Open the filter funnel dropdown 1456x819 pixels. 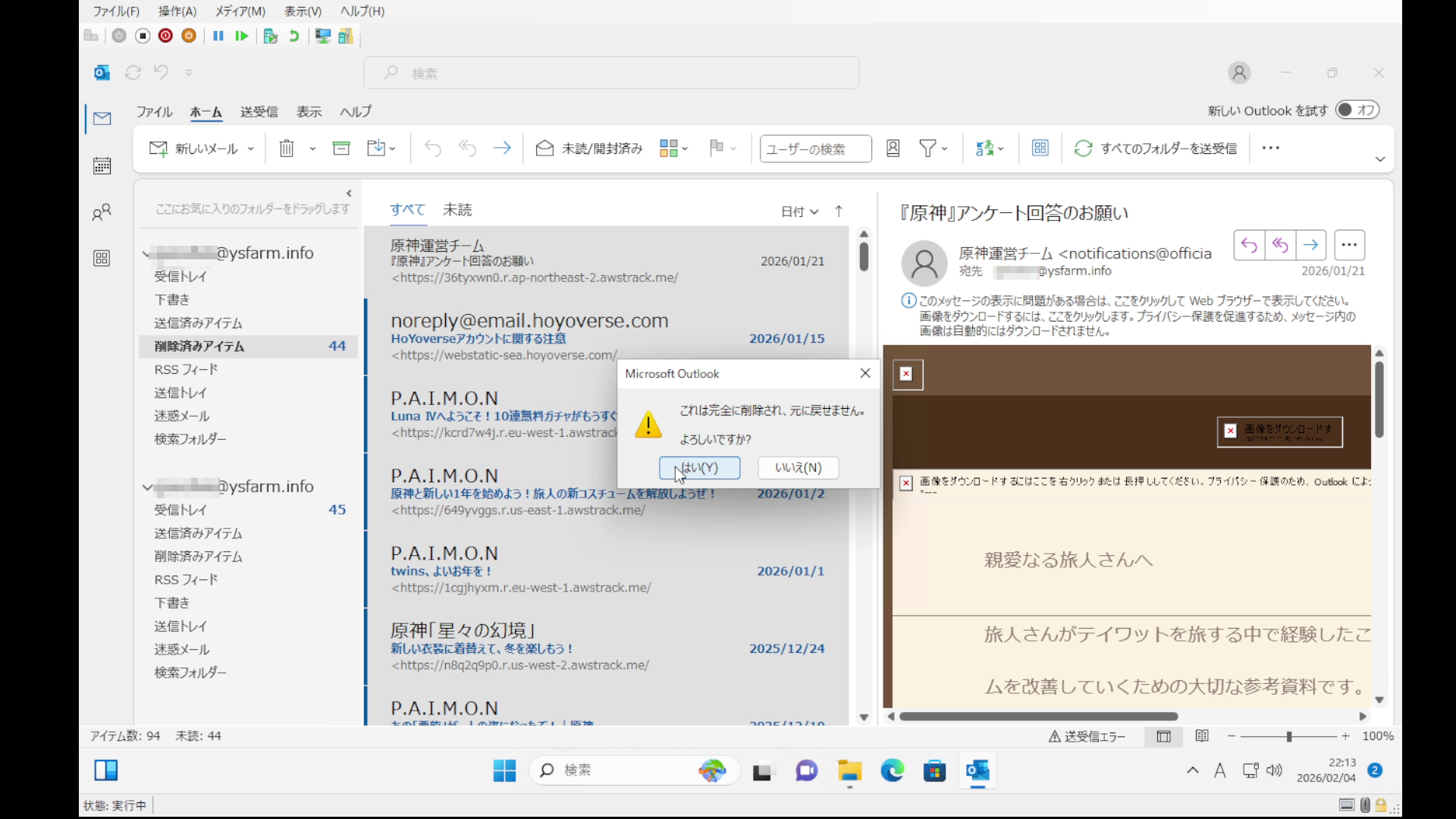click(x=933, y=149)
